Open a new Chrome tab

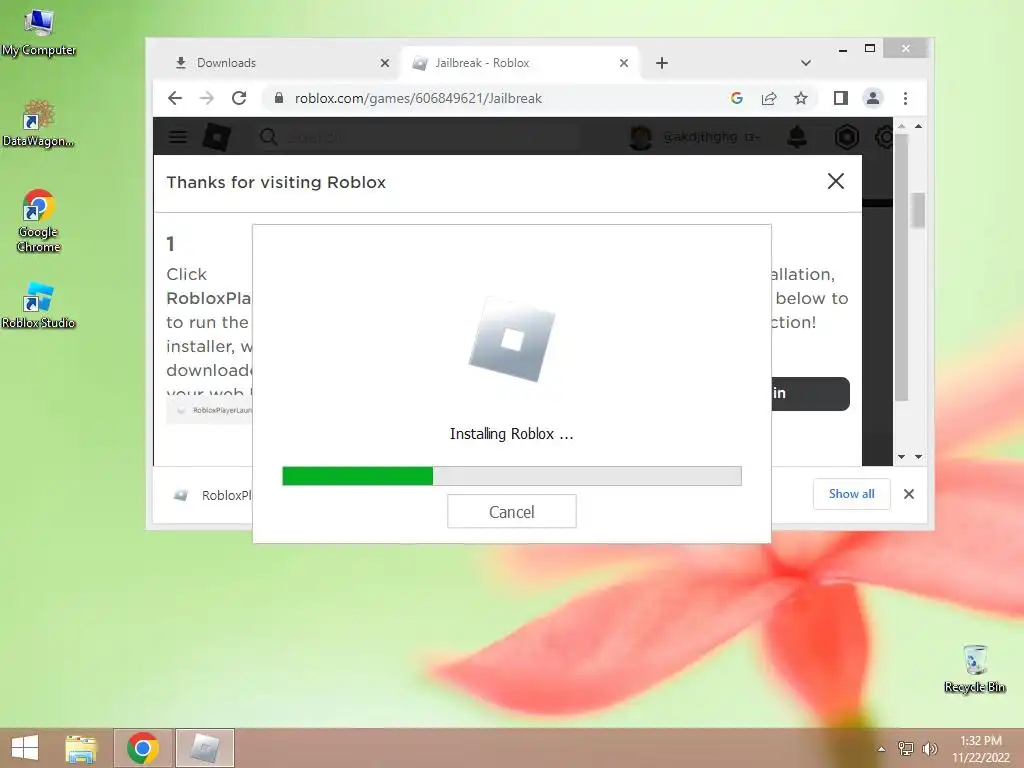tap(662, 63)
